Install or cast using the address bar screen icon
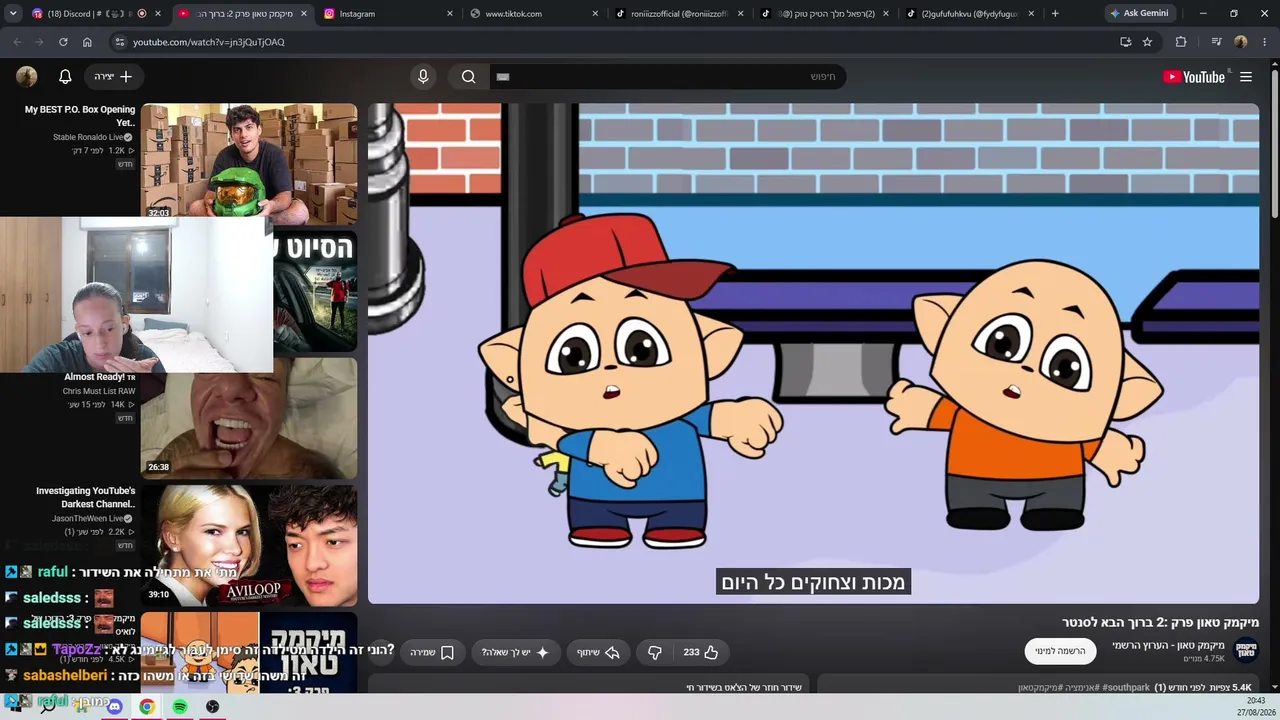The width and height of the screenshot is (1280, 720). pos(1125,42)
